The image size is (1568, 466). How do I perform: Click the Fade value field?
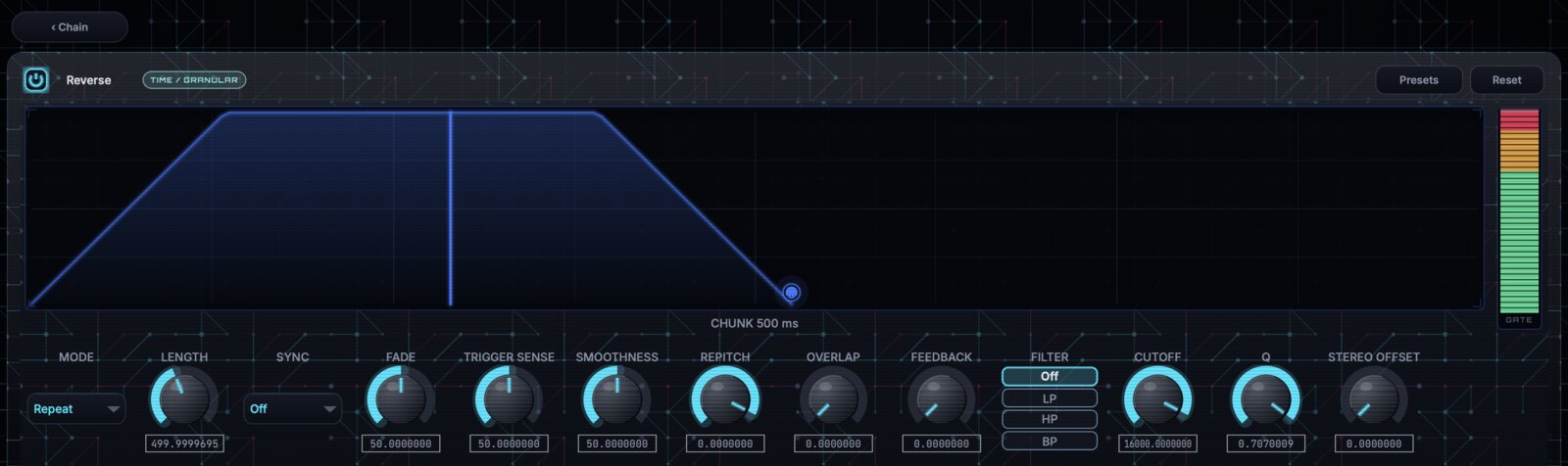[x=400, y=443]
